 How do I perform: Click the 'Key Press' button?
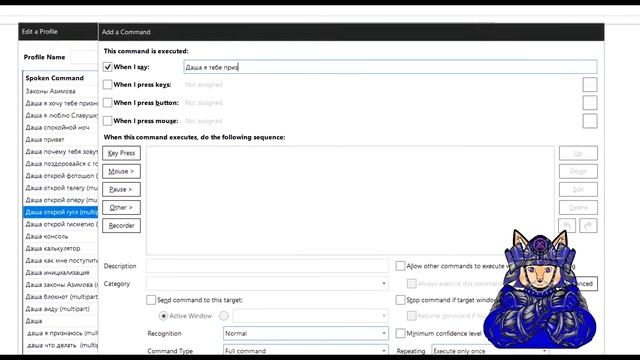pos(121,153)
